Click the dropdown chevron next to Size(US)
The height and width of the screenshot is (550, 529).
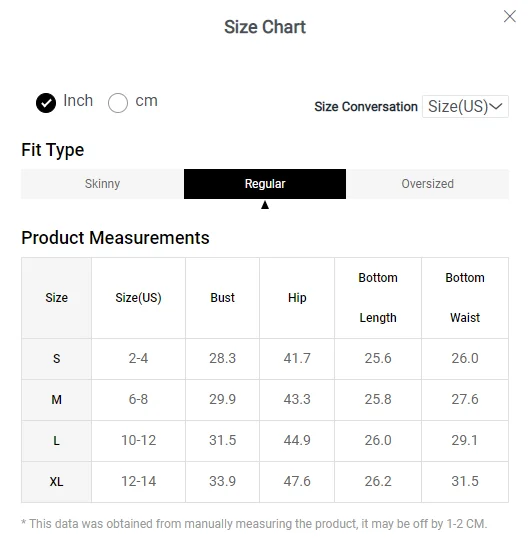[496, 106]
